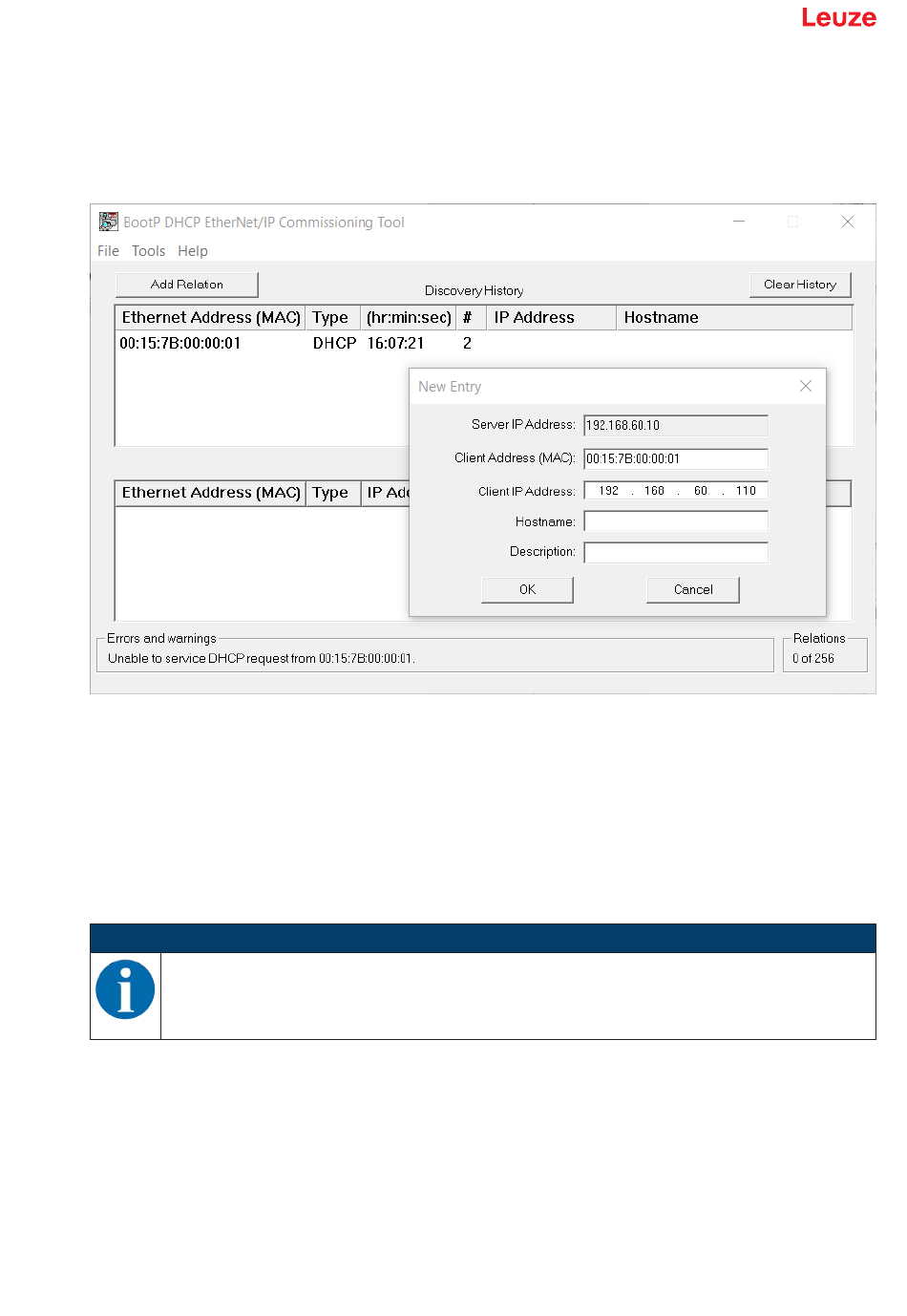Click the Clear History button
The height and width of the screenshot is (1316, 907).
coord(800,285)
